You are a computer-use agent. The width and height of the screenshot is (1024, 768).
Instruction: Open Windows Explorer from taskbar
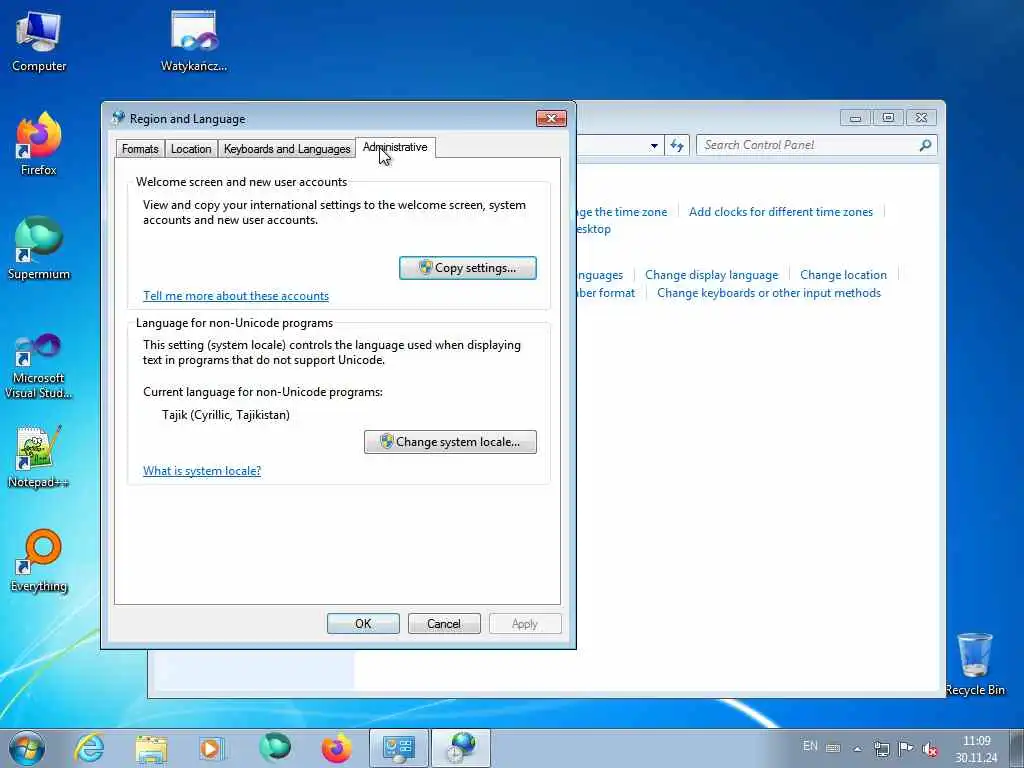point(152,748)
